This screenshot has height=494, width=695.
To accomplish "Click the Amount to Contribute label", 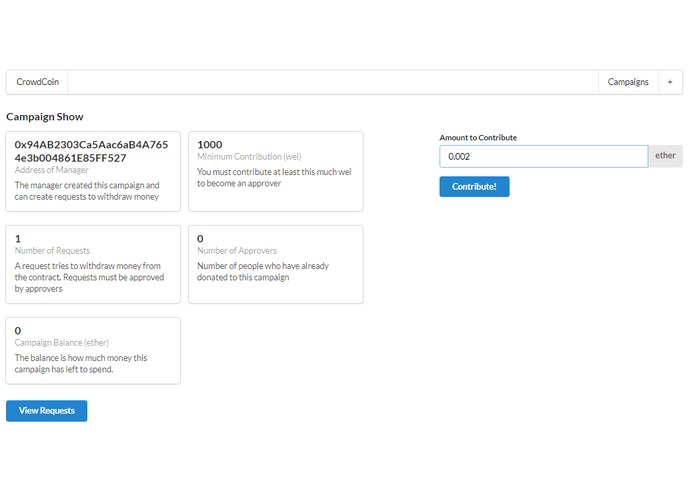I will [x=478, y=137].
